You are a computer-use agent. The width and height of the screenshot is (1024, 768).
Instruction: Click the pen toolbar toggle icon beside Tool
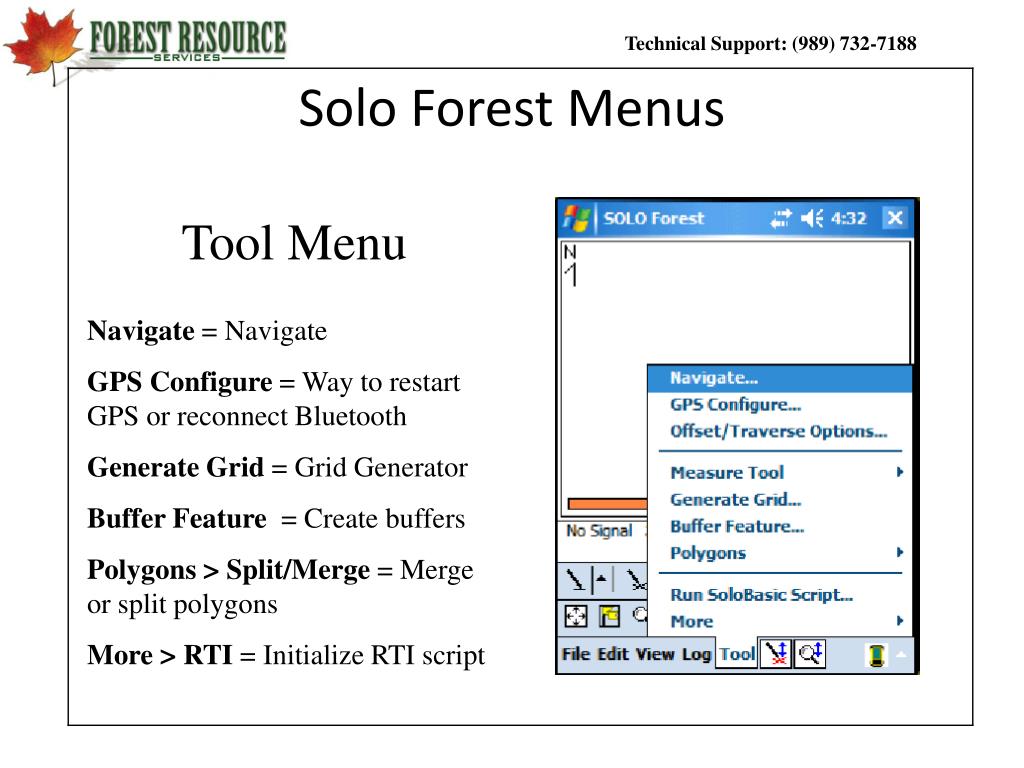coord(776,653)
